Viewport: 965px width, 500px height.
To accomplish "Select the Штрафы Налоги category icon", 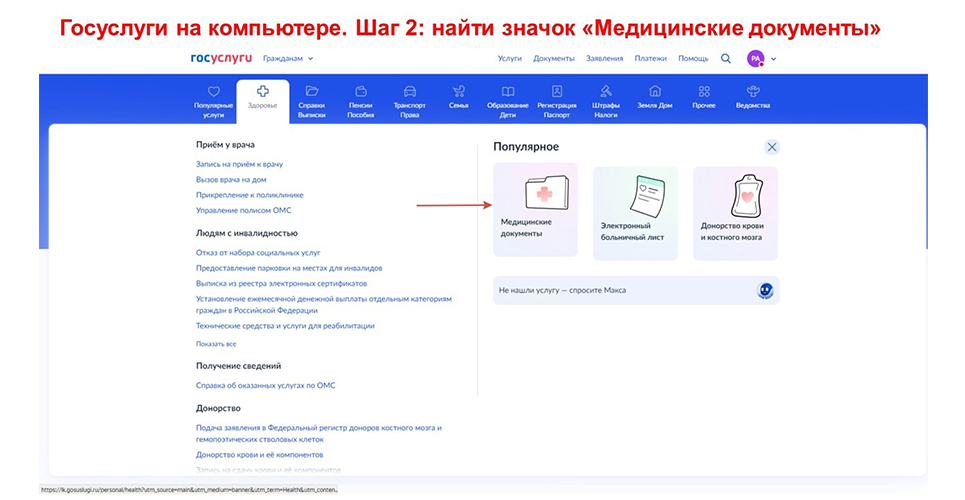I will click(606, 98).
